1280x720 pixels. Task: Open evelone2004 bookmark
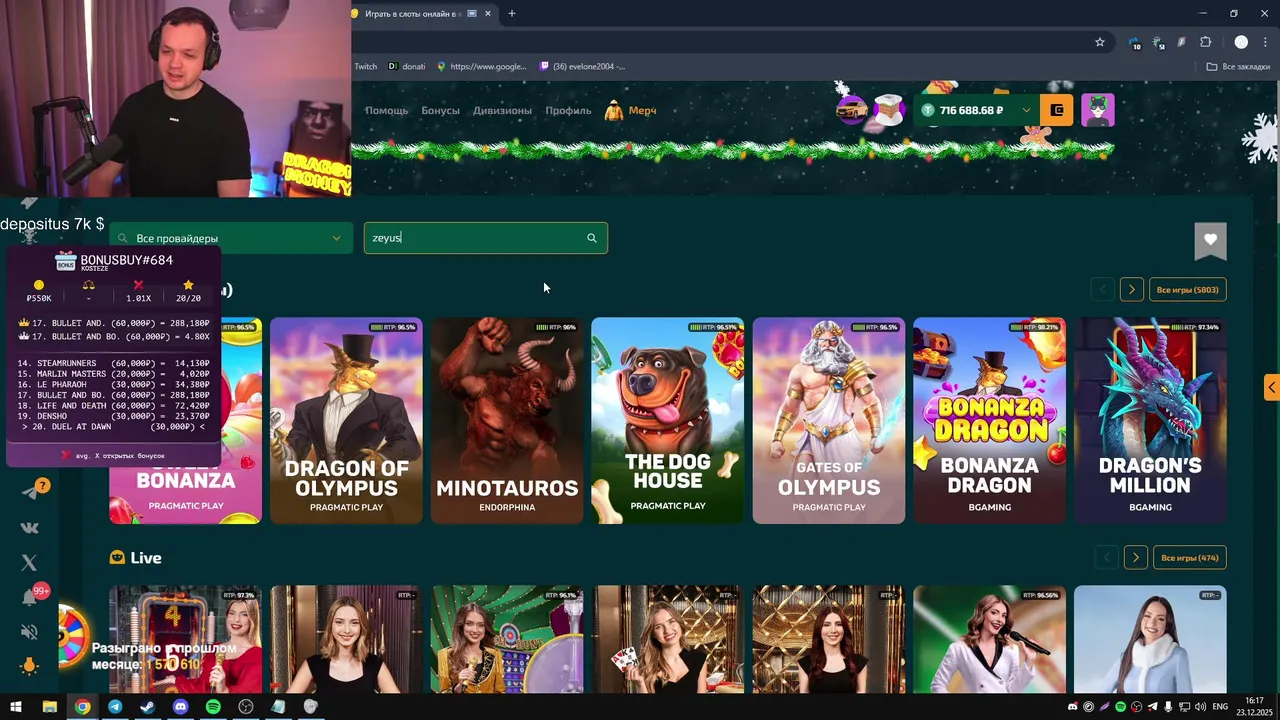(582, 66)
